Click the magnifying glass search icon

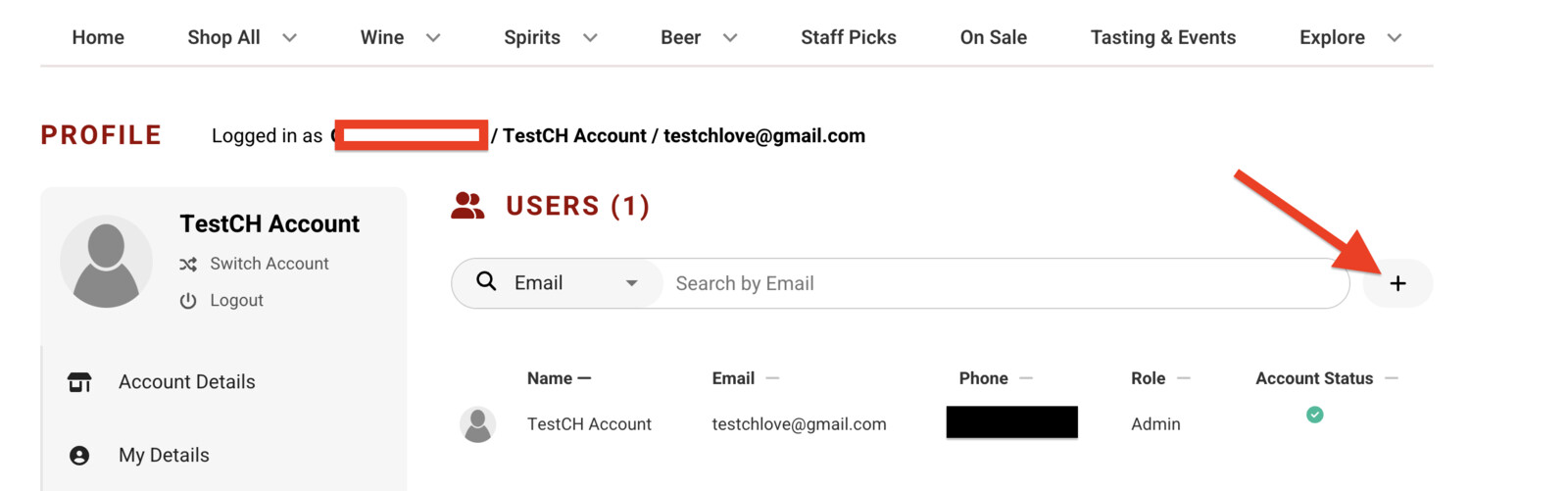click(x=486, y=282)
